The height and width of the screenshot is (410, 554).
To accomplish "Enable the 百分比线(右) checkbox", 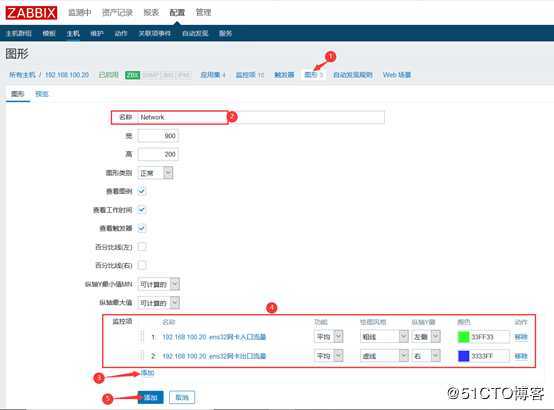I will [x=142, y=265].
